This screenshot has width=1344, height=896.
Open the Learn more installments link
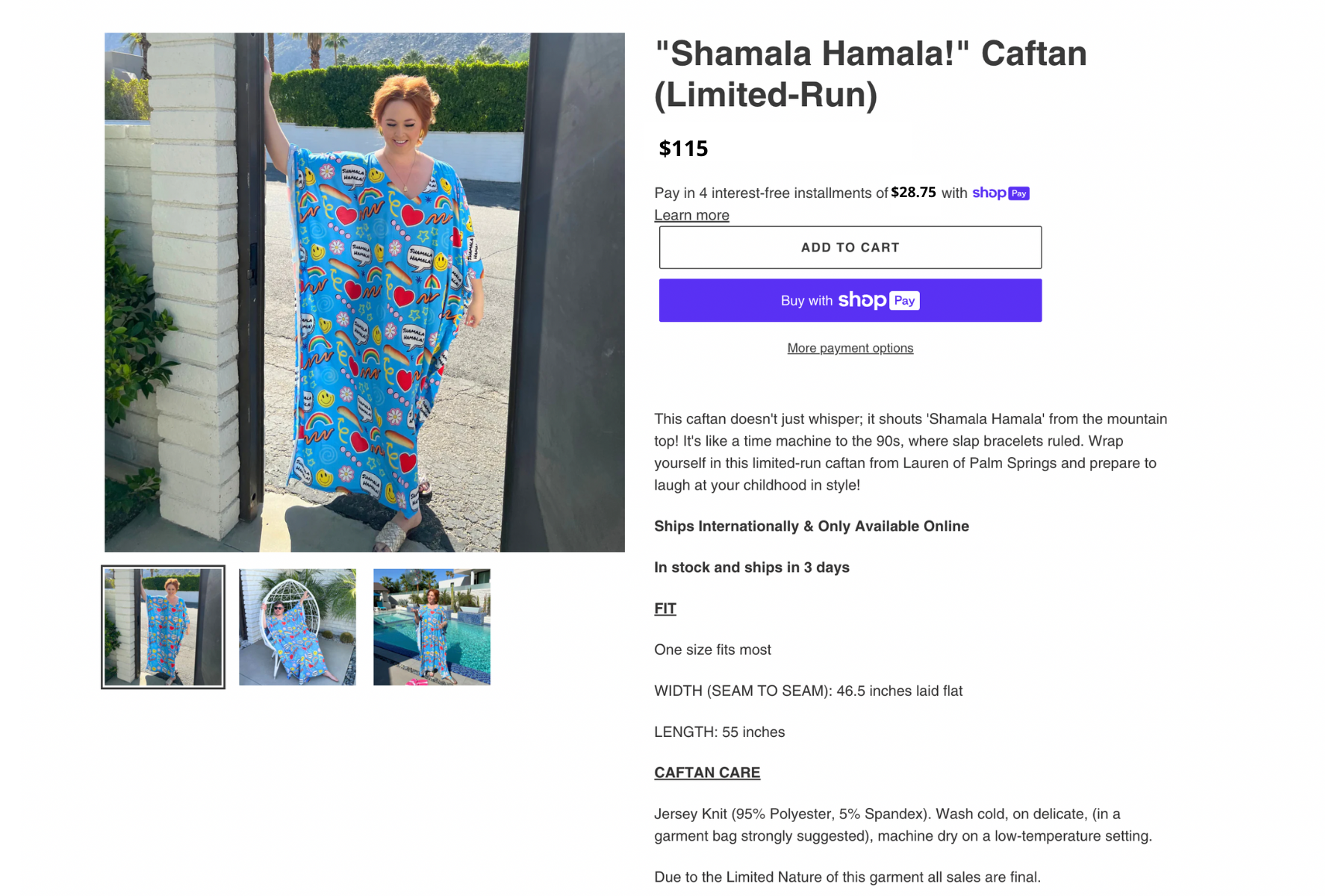[x=691, y=215]
